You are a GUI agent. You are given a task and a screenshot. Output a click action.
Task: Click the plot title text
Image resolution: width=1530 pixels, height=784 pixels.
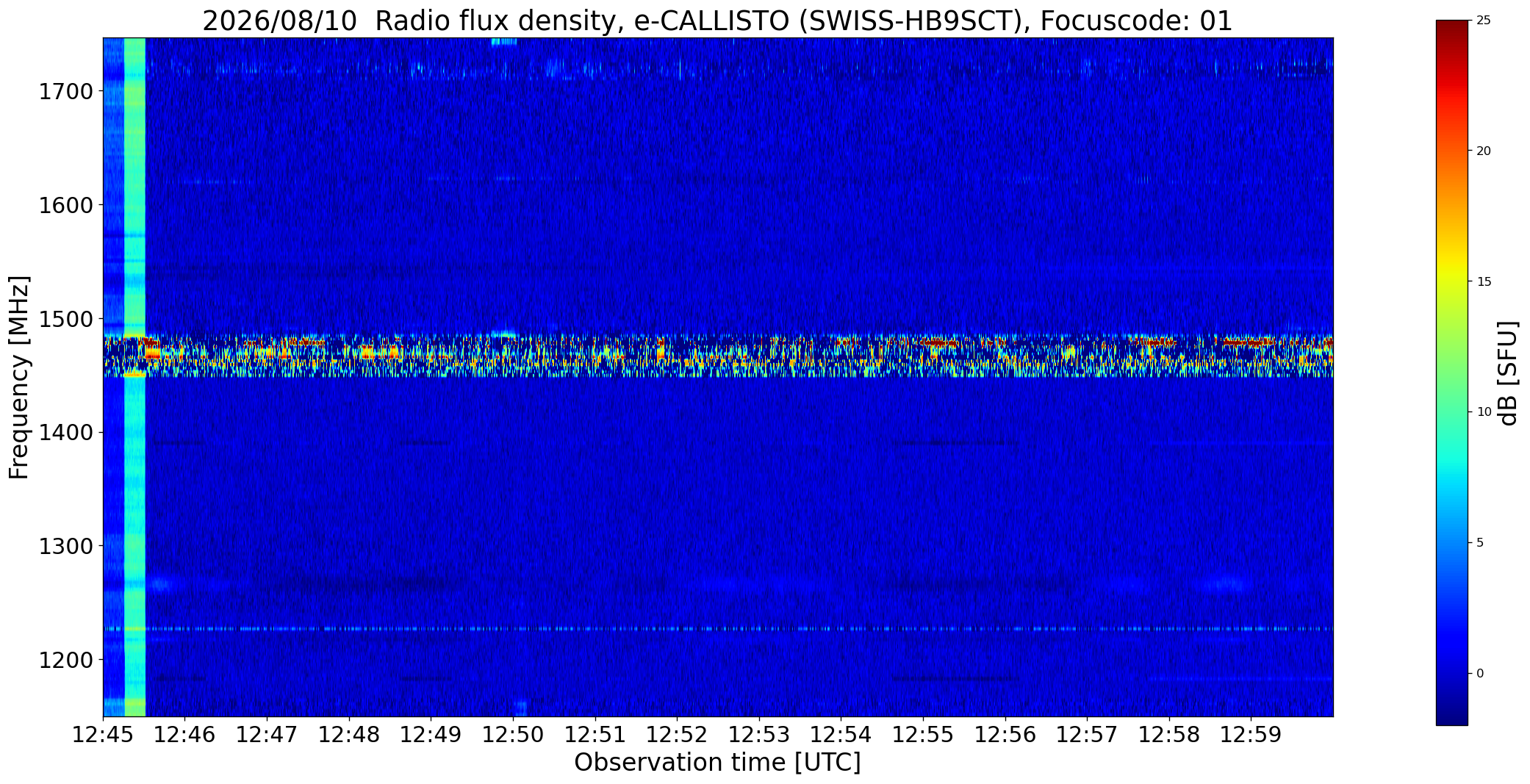[x=717, y=21]
